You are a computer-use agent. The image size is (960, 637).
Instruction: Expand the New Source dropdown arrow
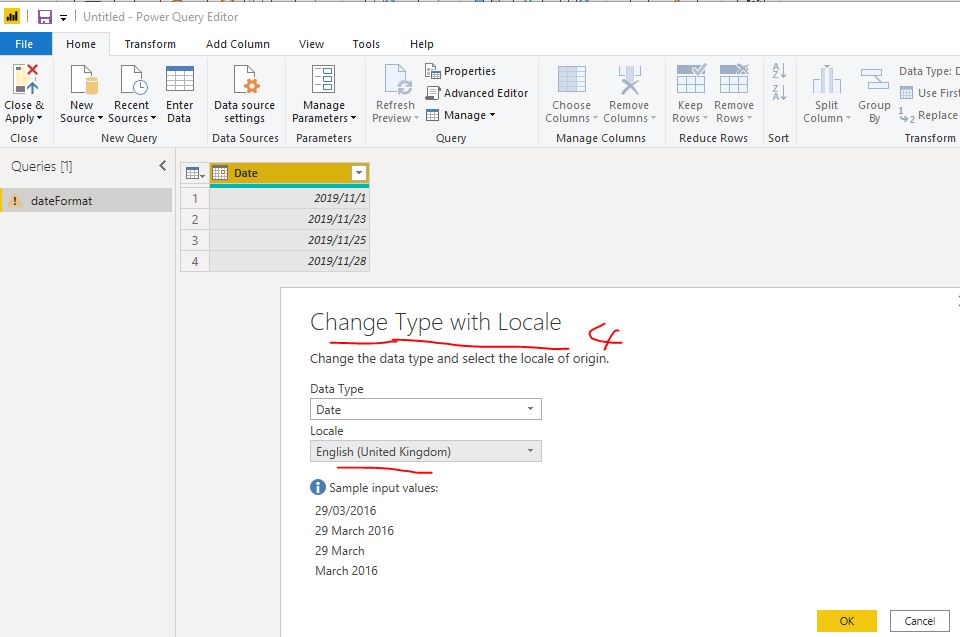point(100,118)
